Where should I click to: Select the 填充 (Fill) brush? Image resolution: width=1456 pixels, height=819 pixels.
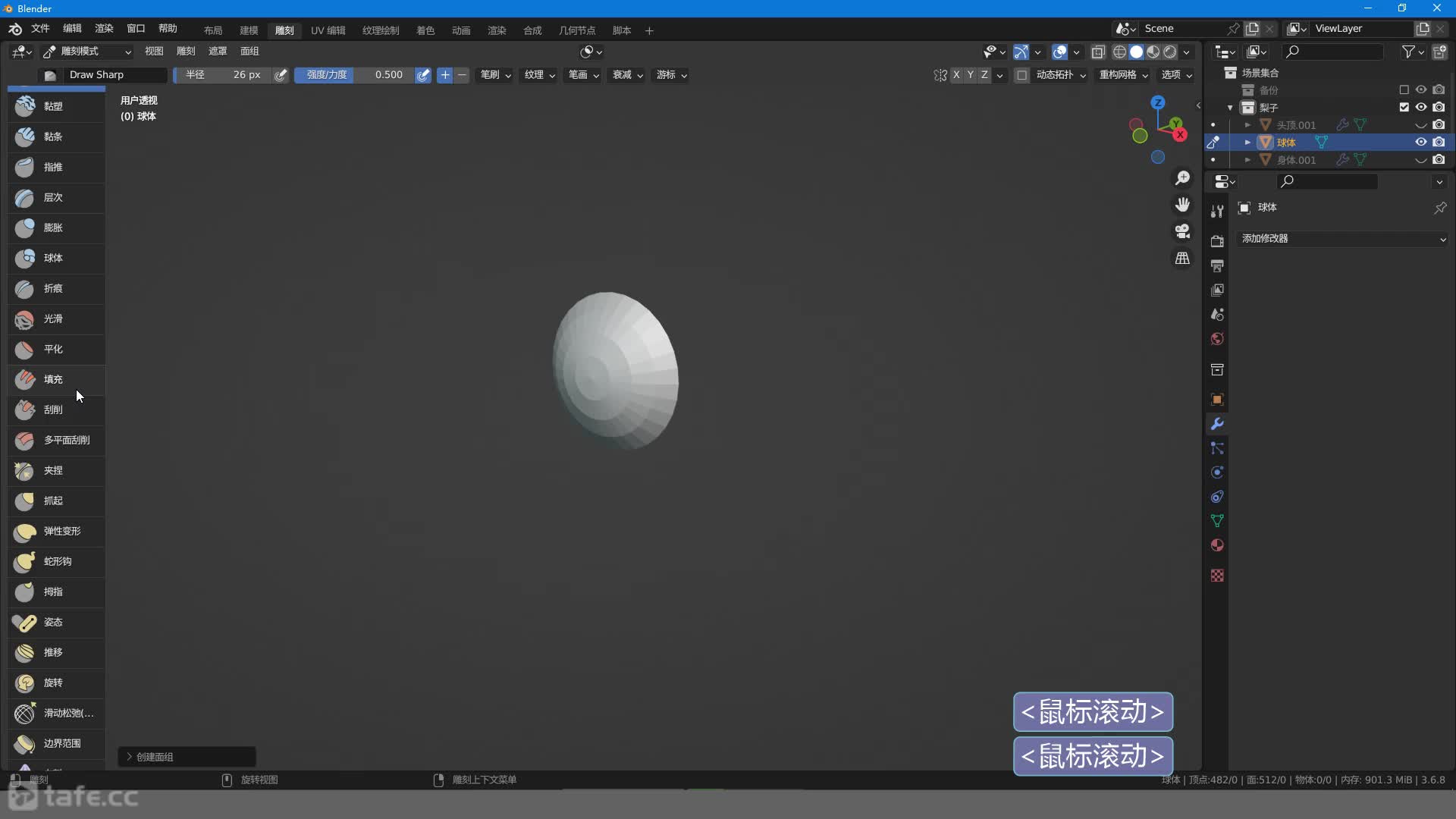(56, 379)
